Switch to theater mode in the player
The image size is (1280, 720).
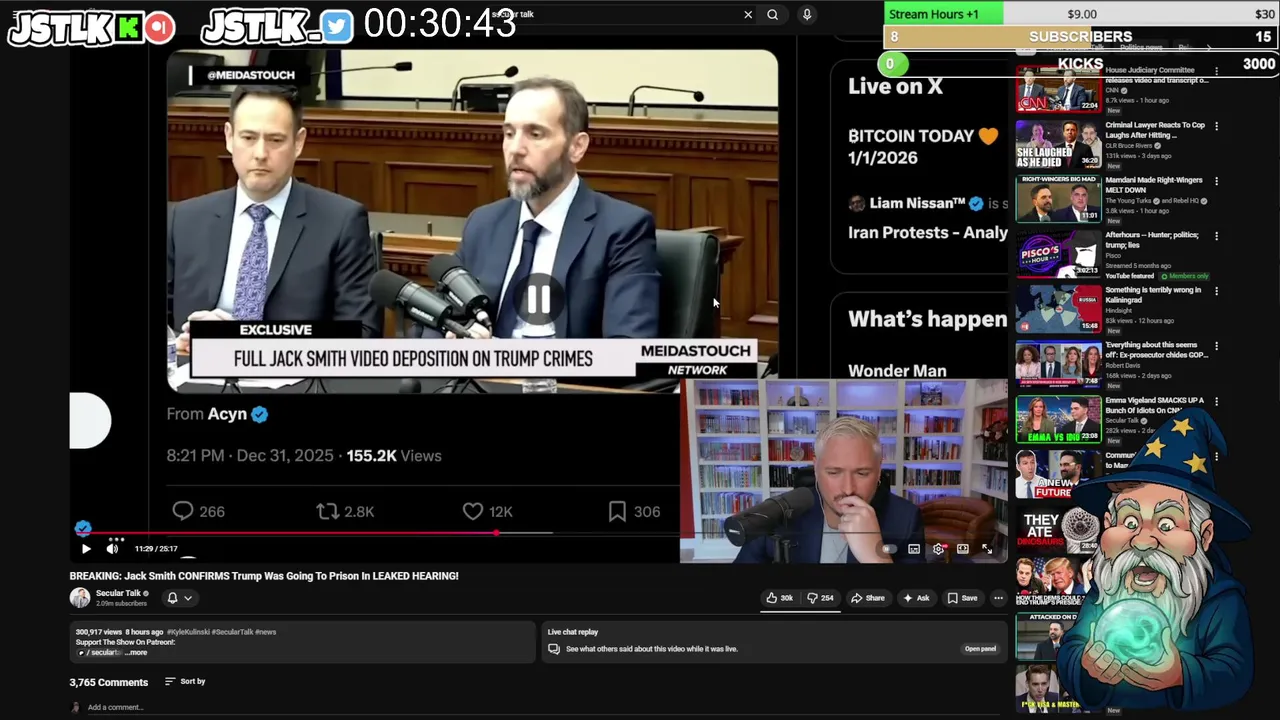click(x=963, y=549)
